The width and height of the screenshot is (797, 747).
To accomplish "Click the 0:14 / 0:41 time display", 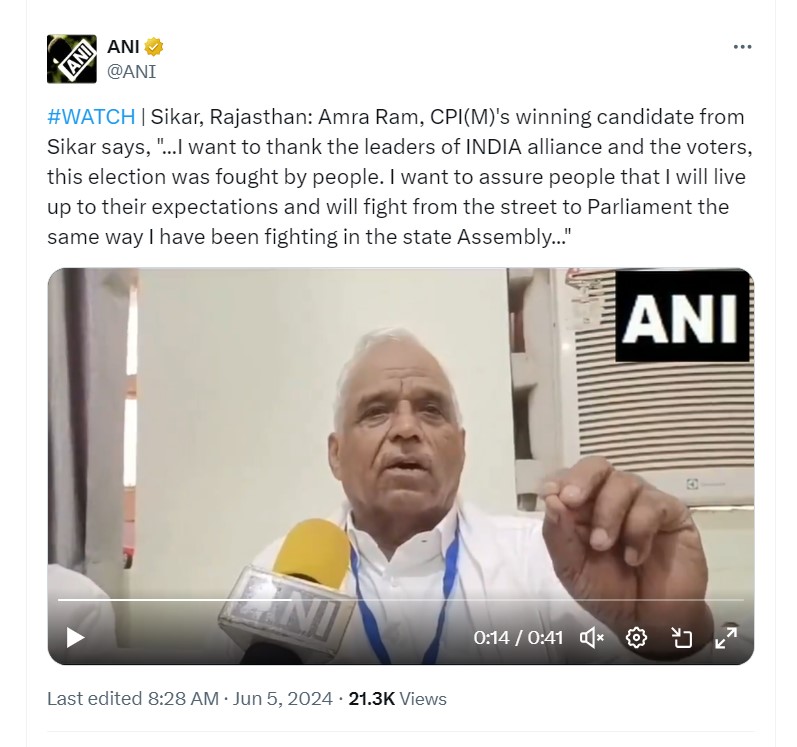I will 518,637.
